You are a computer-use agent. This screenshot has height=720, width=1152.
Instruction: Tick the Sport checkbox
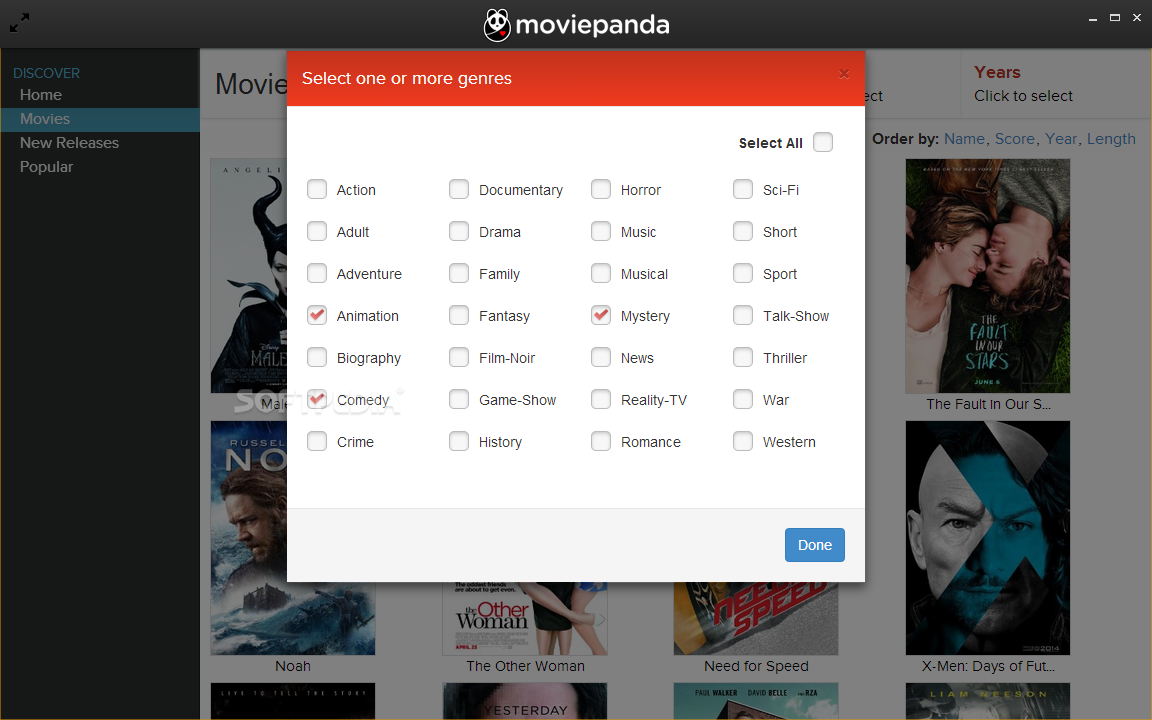click(x=743, y=273)
